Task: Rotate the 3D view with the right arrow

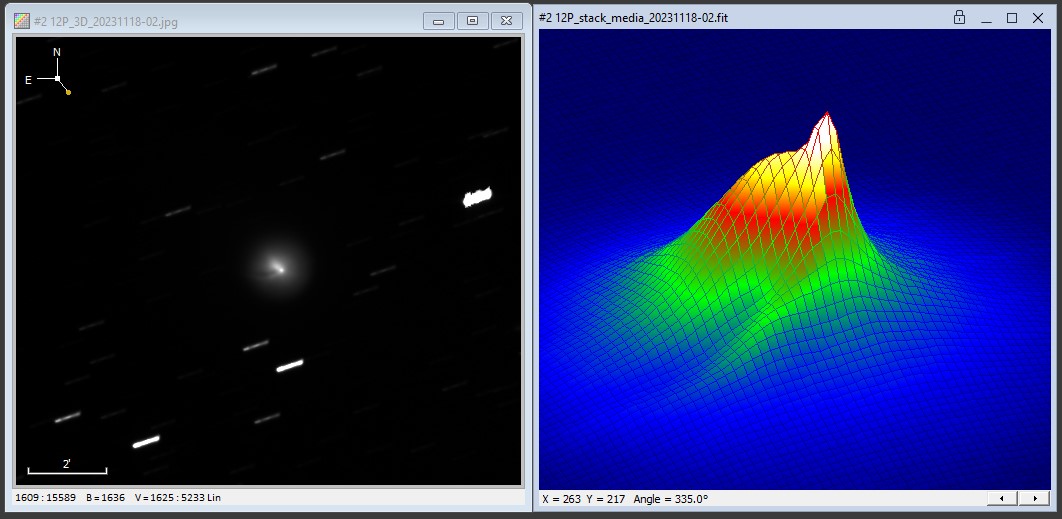Action: [1034, 498]
